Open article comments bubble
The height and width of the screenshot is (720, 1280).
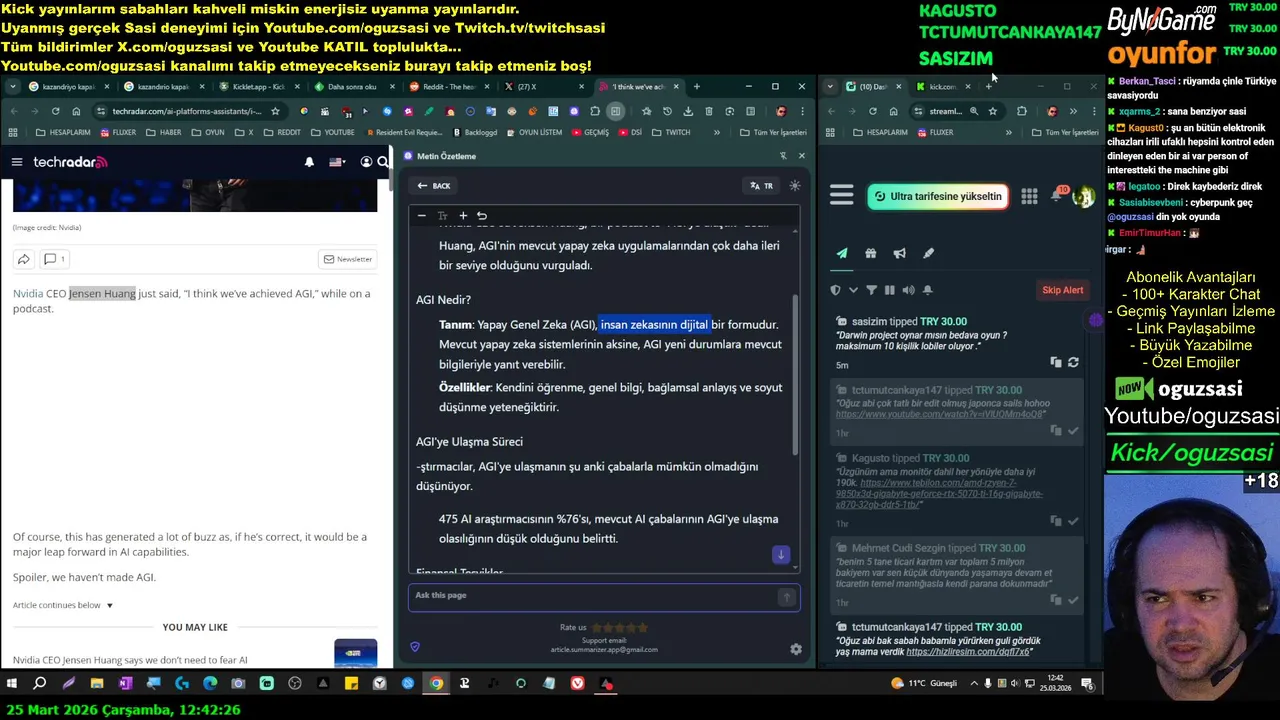53,259
